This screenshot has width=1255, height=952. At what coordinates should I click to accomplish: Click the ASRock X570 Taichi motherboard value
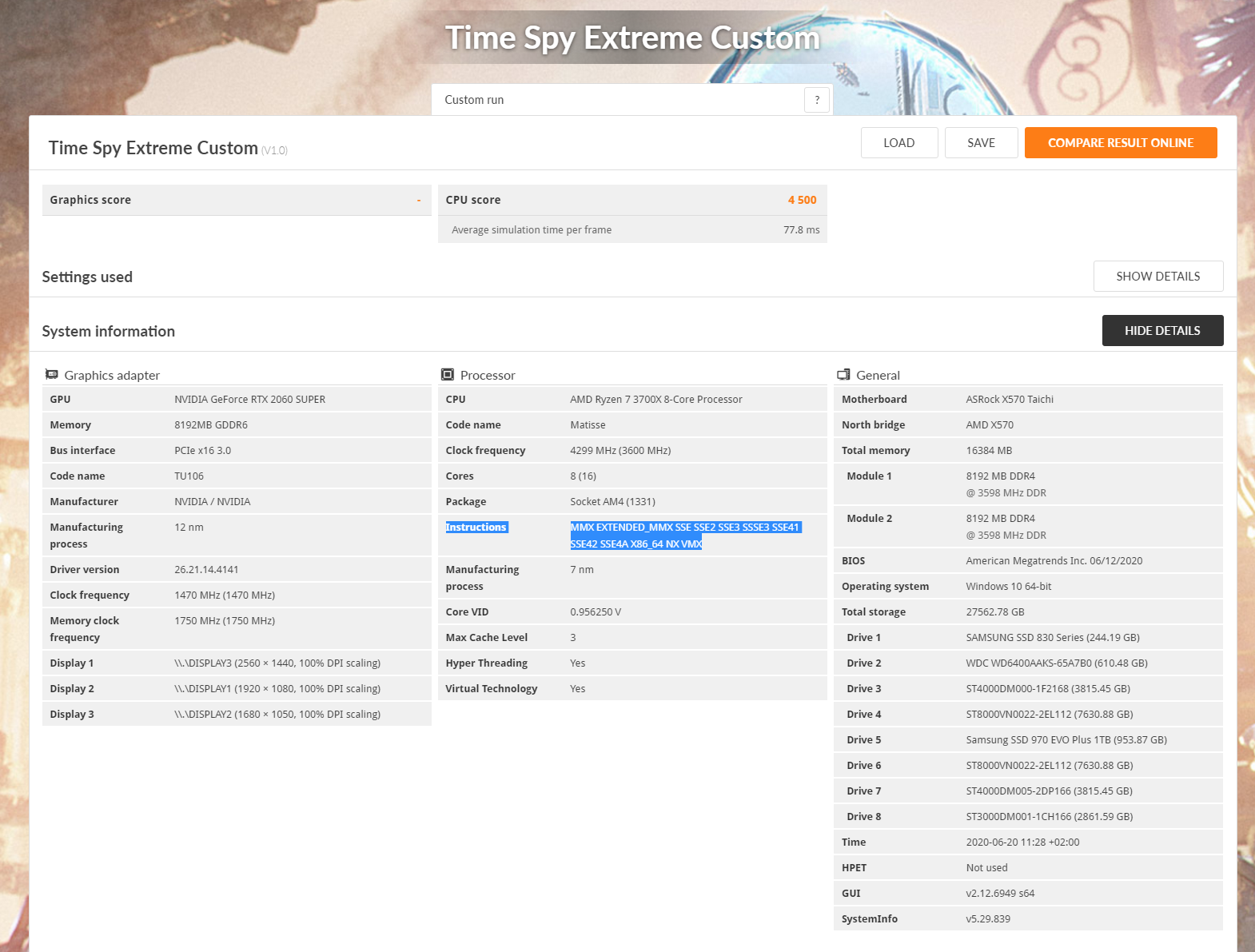click(x=1010, y=399)
